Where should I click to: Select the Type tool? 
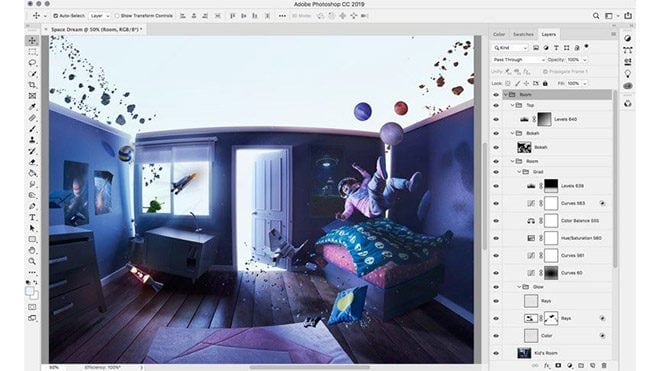pos(32,217)
